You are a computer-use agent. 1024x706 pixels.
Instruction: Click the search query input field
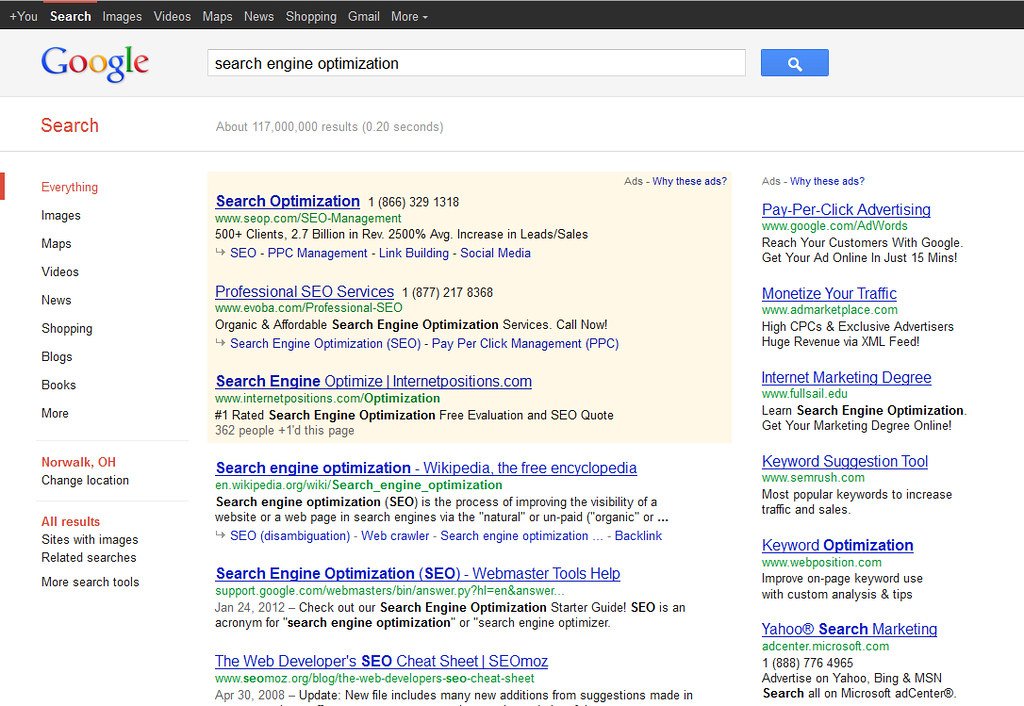click(475, 62)
